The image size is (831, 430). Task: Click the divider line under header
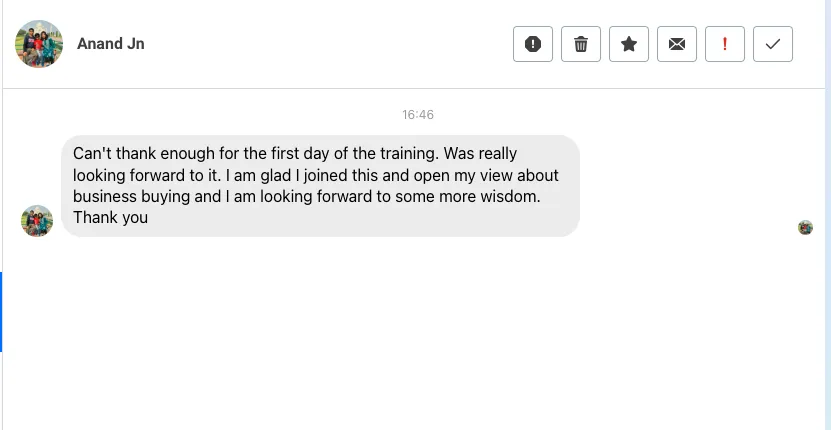(x=413, y=89)
